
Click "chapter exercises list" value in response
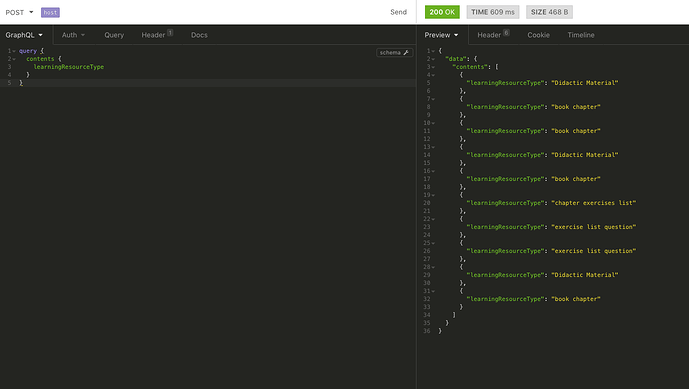594,203
